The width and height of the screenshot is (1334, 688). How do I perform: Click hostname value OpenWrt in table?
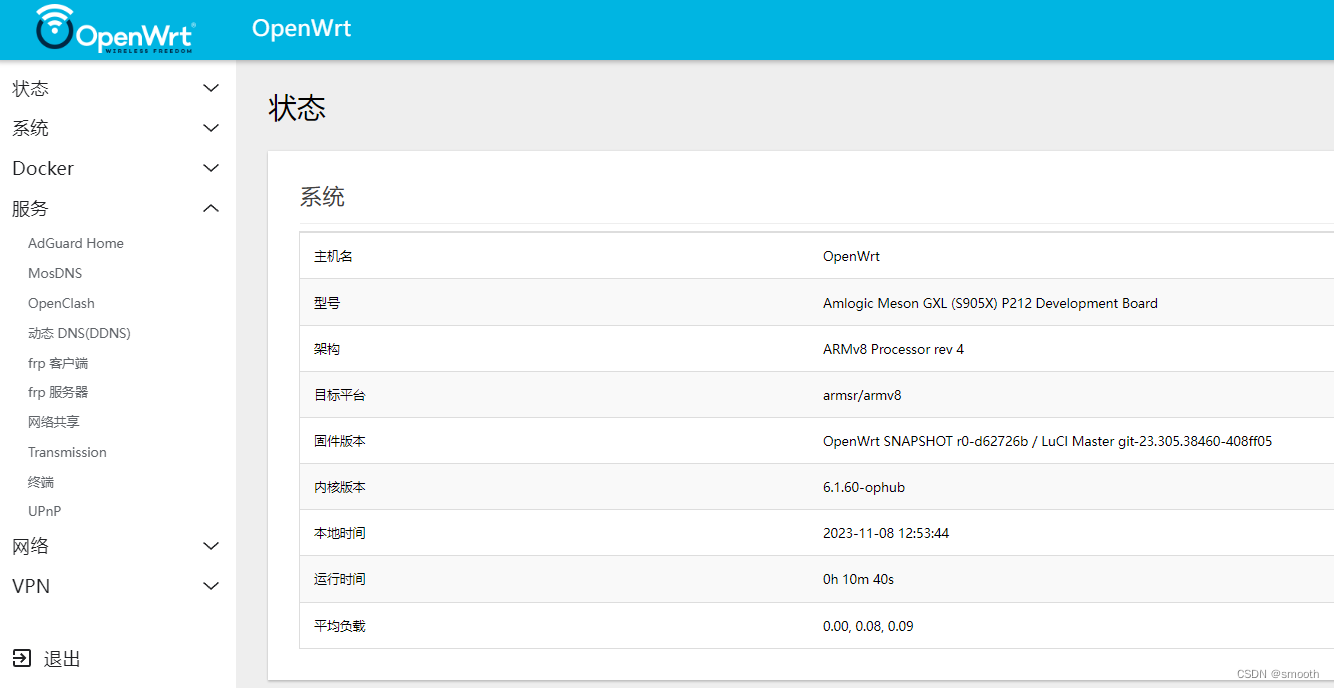851,256
